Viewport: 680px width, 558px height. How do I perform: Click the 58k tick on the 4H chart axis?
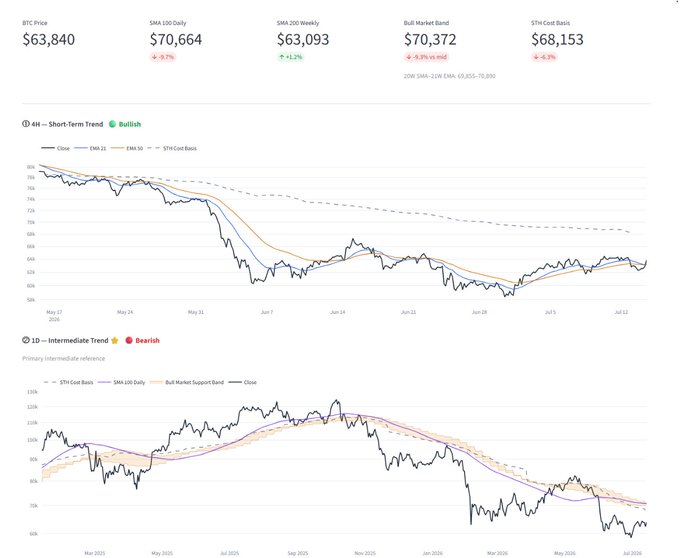(31, 300)
